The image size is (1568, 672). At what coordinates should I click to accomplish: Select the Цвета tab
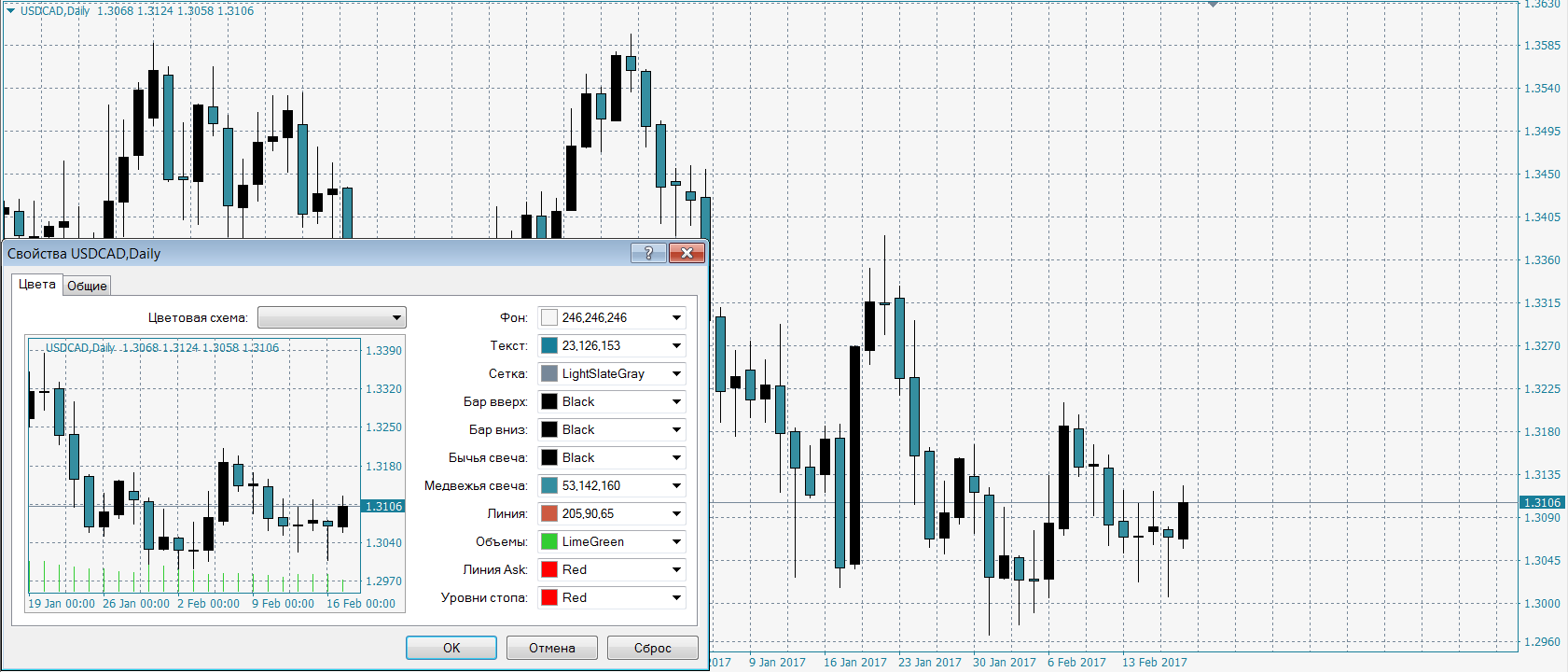(37, 285)
